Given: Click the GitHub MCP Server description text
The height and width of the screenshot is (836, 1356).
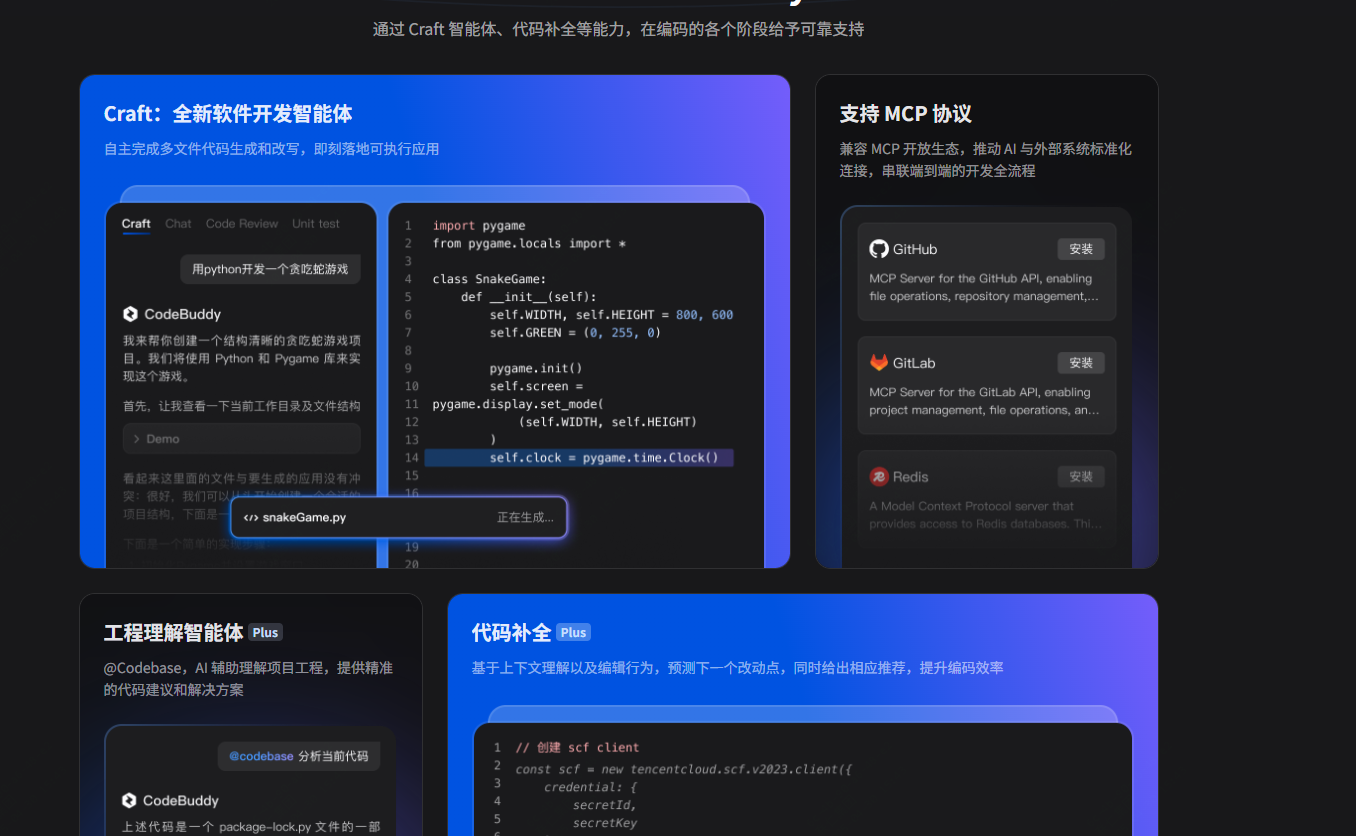Looking at the screenshot, I should pos(984,287).
